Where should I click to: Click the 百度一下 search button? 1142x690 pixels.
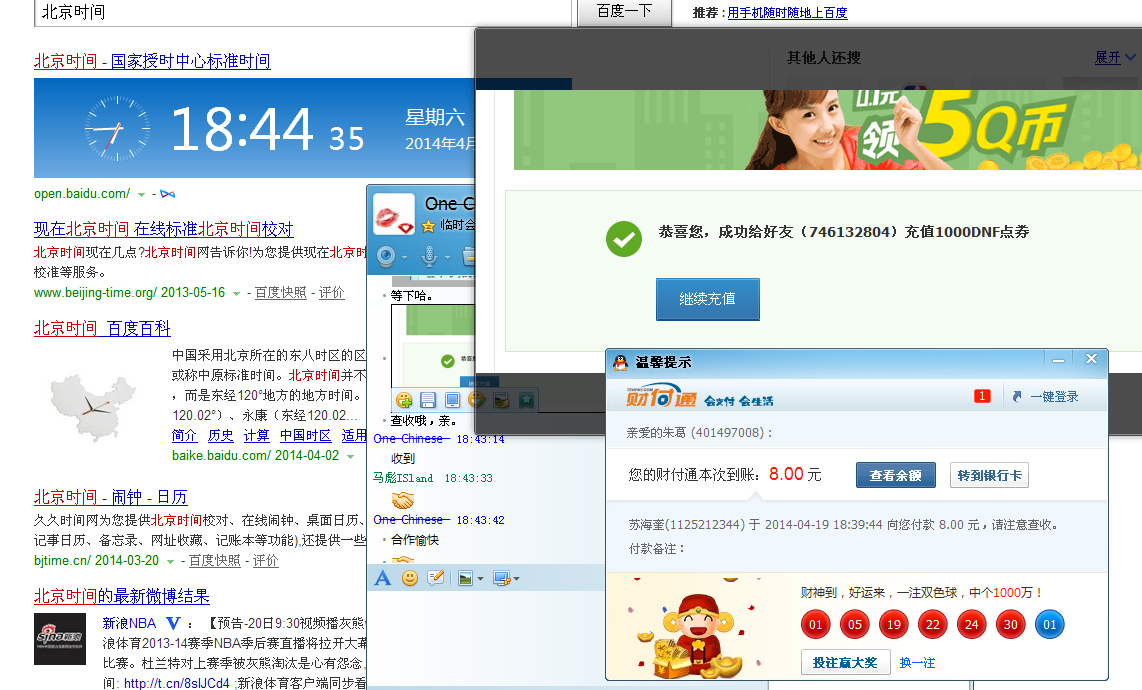(x=624, y=12)
